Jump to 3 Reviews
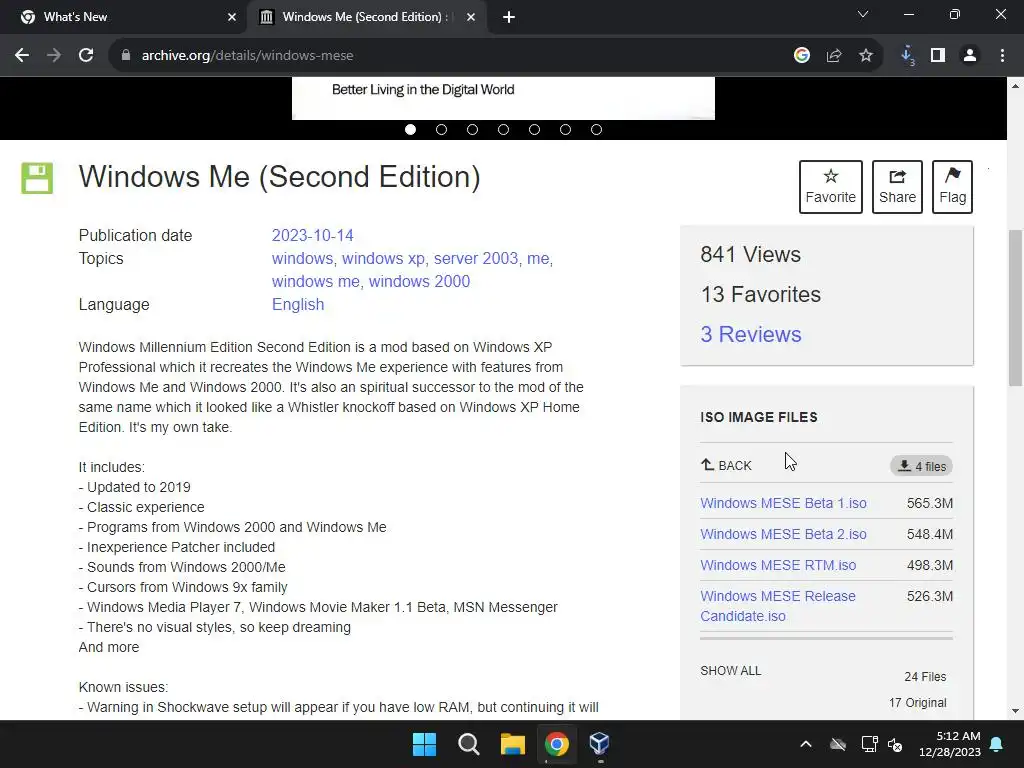Screen dimensions: 1024x768 pos(751,334)
